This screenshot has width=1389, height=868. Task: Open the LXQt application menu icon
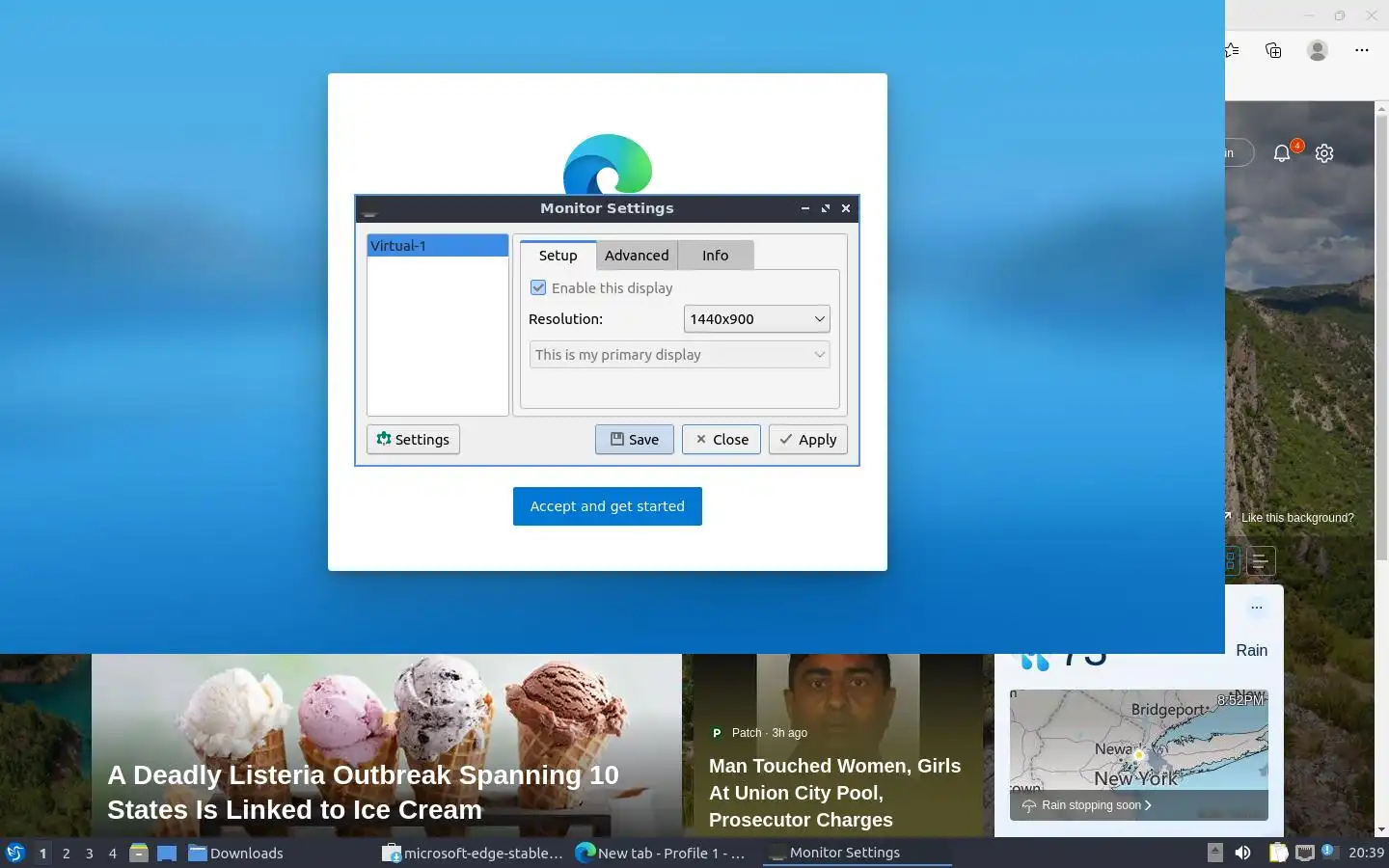(14, 853)
